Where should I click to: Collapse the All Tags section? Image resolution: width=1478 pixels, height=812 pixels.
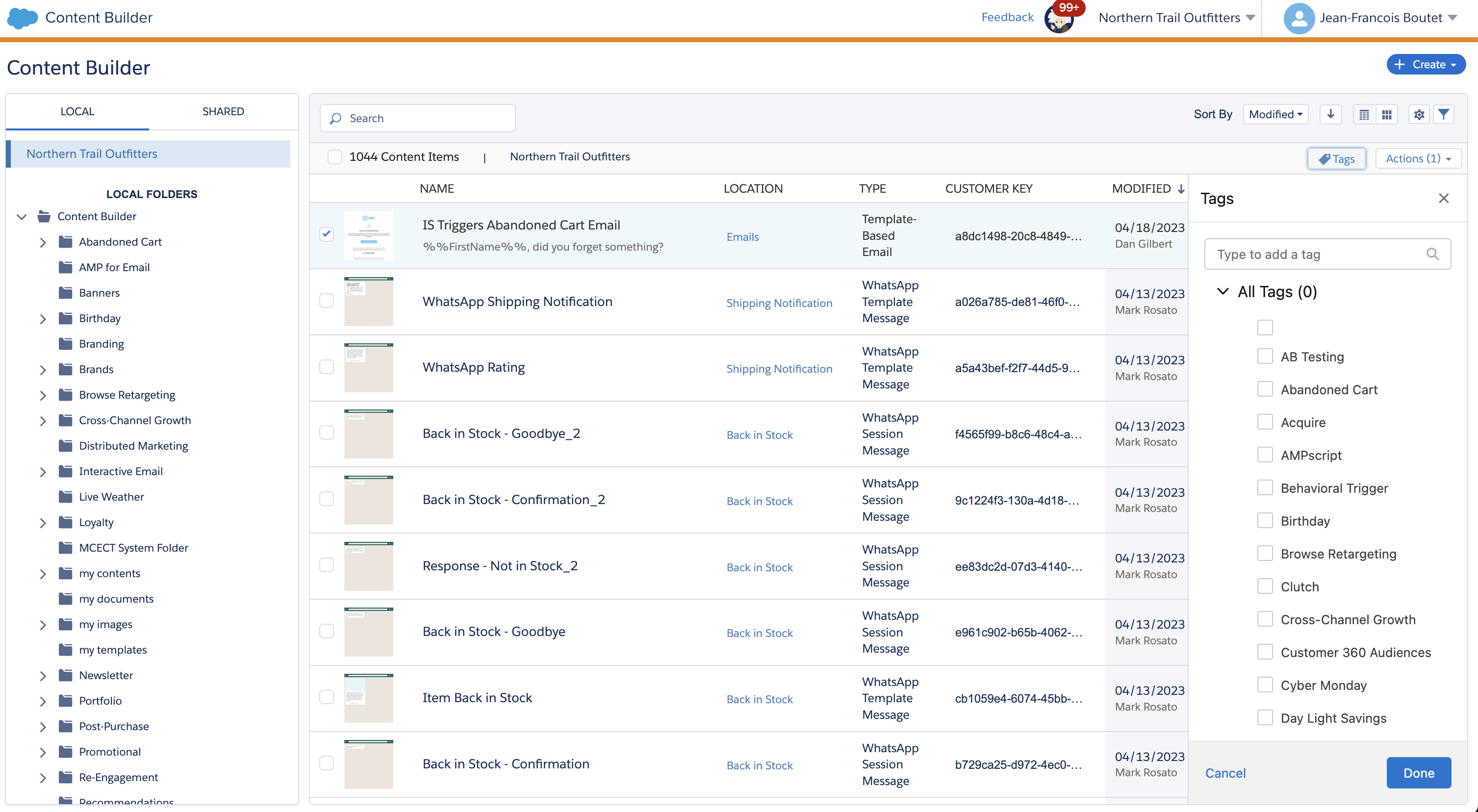pos(1223,292)
